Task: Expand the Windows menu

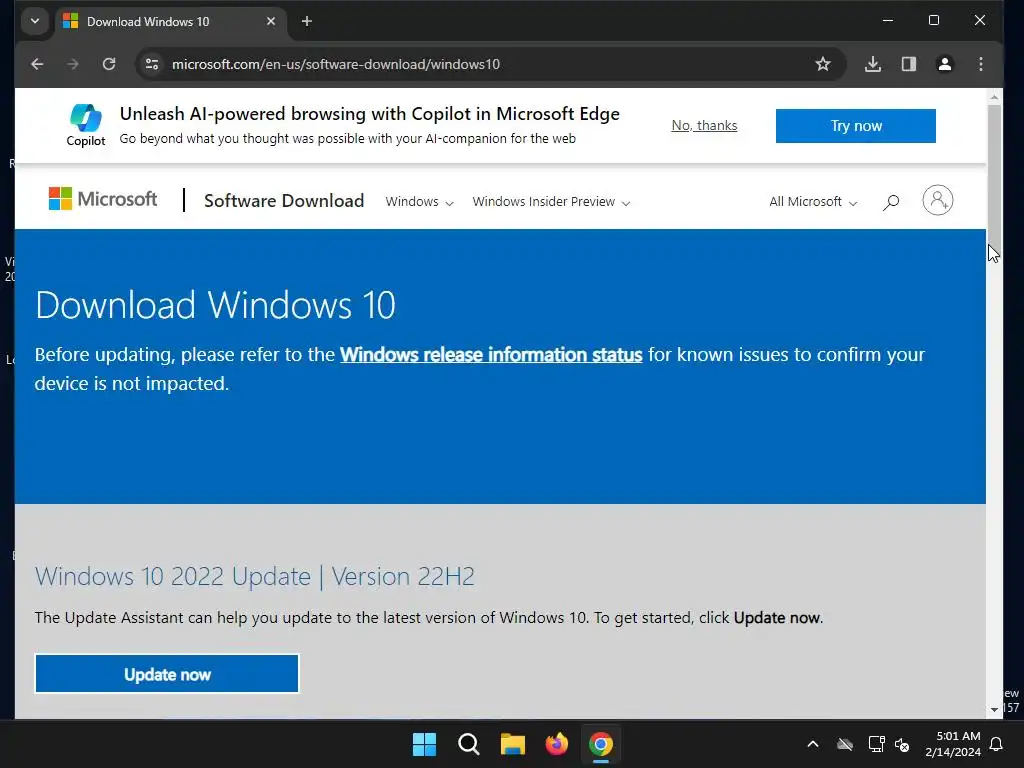Action: pos(419,202)
